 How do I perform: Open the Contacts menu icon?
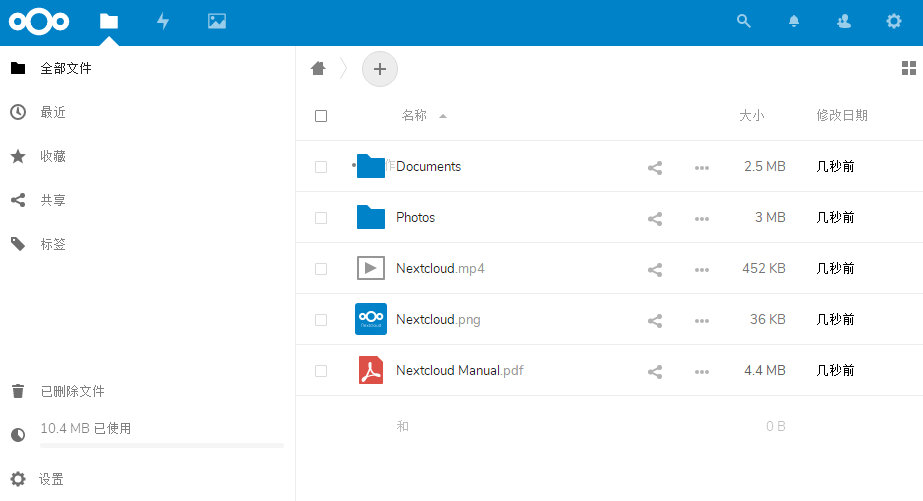pos(844,21)
